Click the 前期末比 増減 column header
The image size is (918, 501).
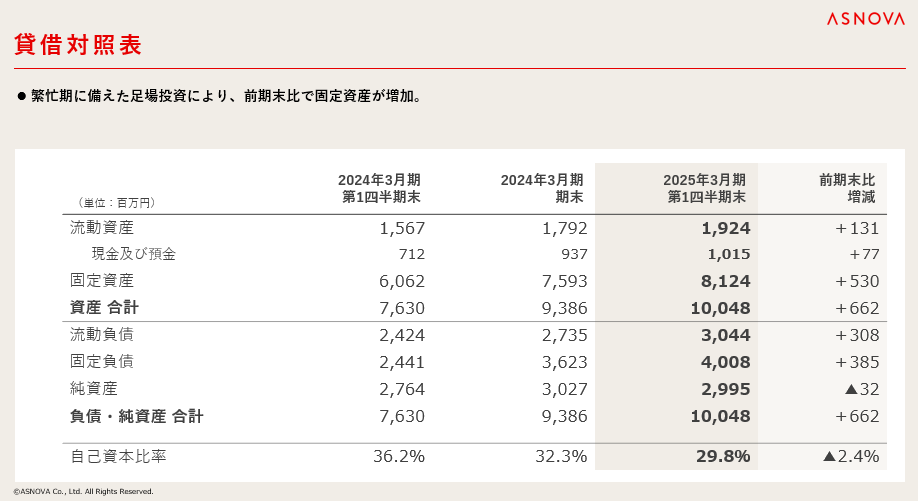[847, 188]
